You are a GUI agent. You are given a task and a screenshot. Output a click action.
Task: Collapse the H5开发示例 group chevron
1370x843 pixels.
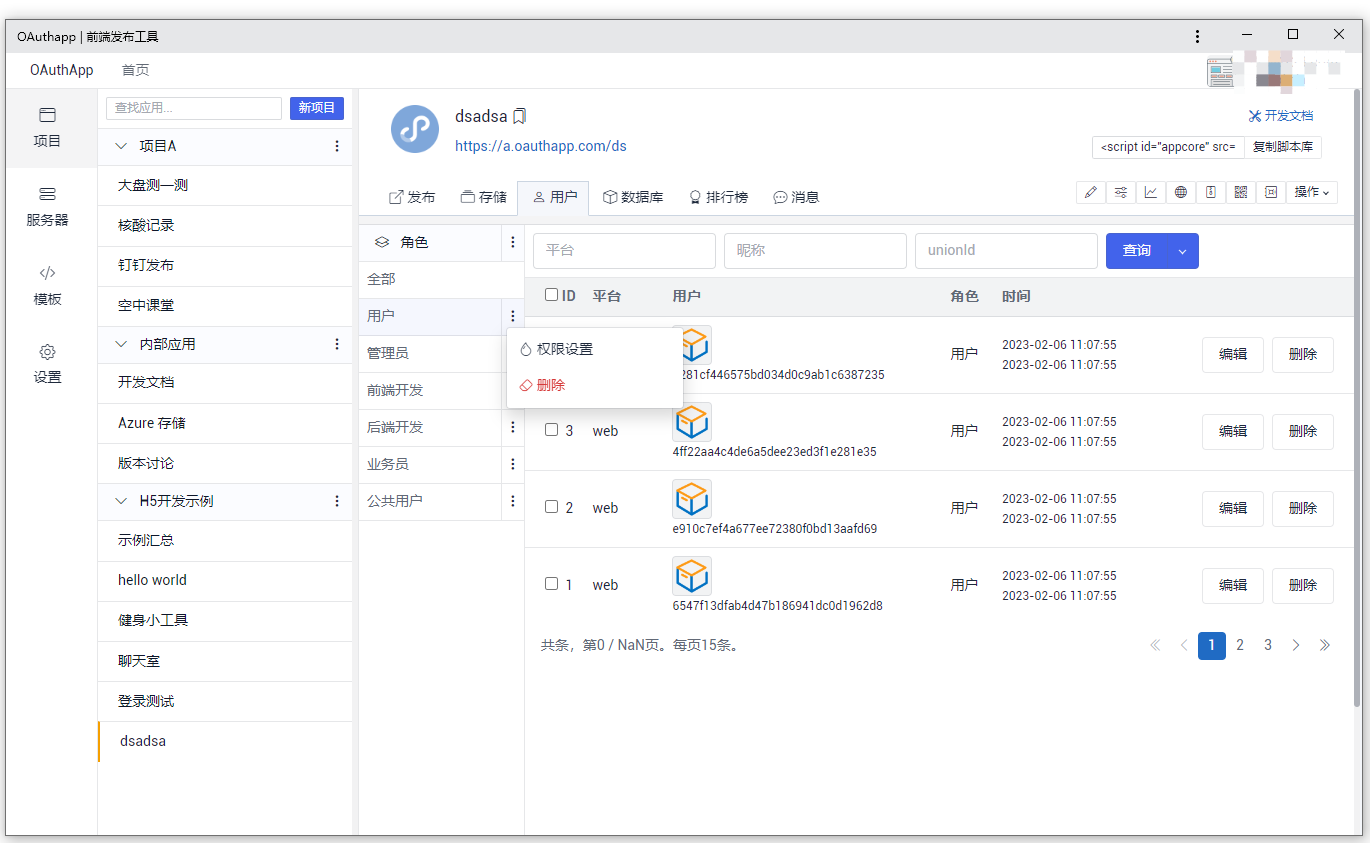coord(122,501)
